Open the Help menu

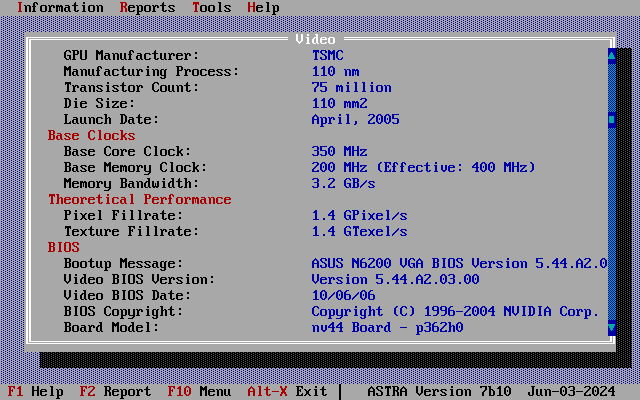(263, 7)
